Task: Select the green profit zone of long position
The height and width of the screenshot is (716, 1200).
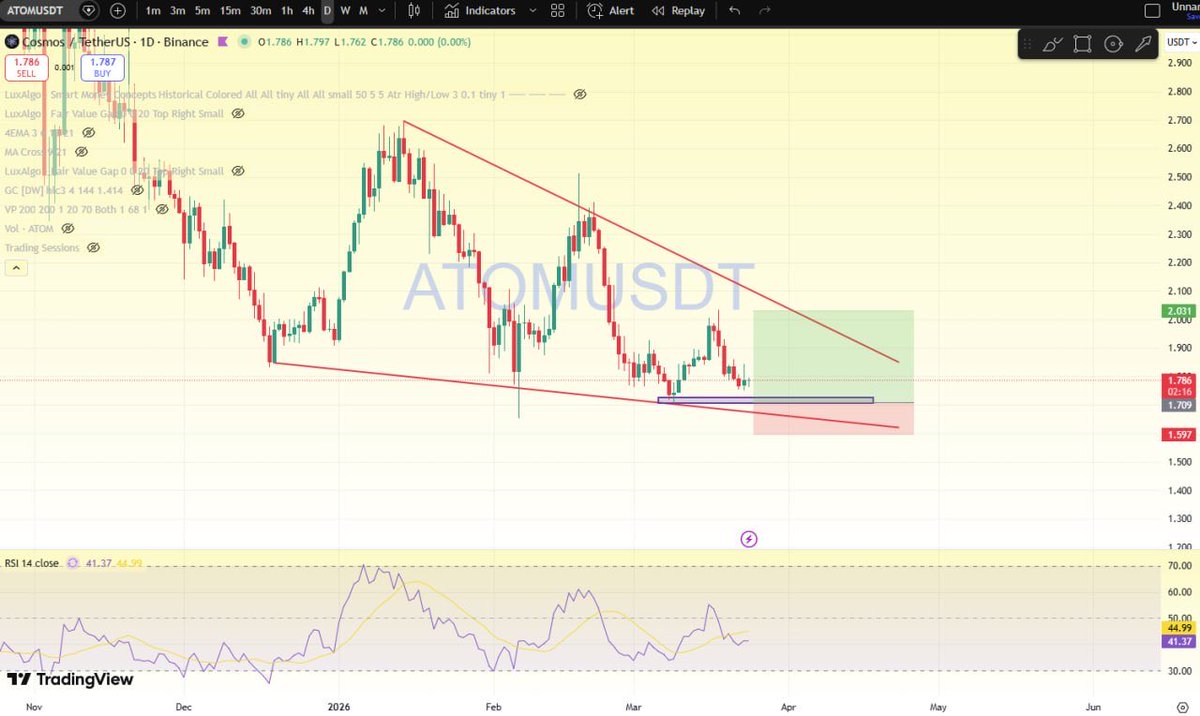Action: point(833,356)
